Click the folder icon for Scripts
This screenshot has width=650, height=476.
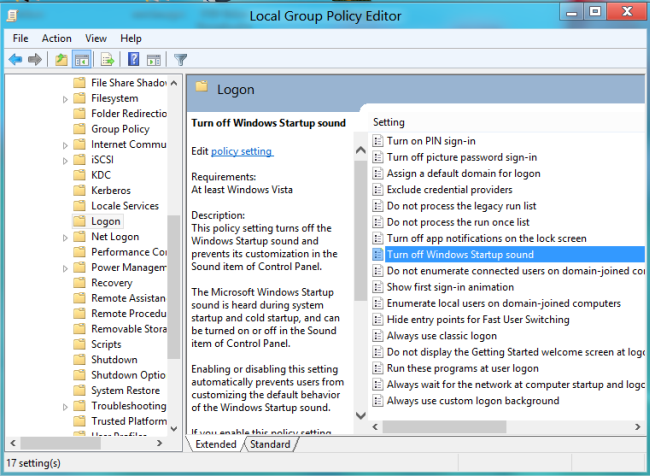click(79, 344)
